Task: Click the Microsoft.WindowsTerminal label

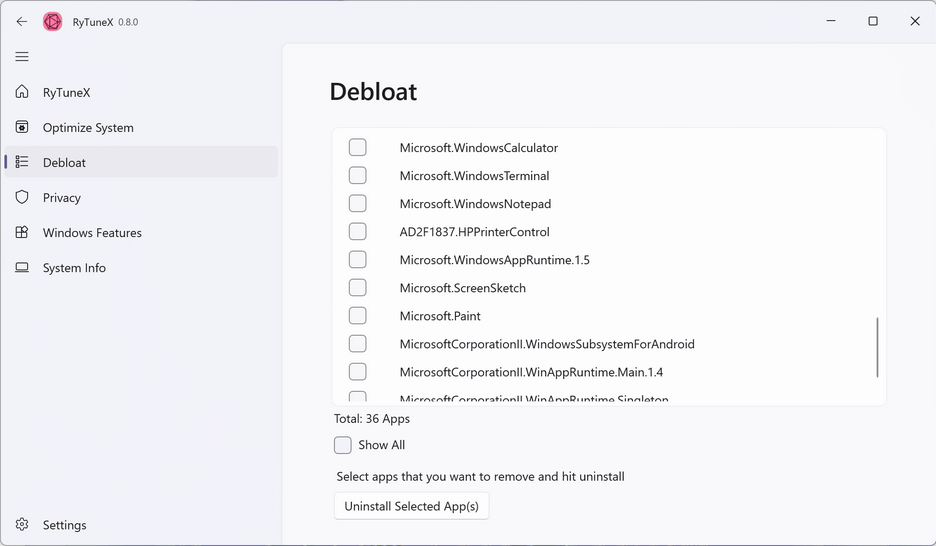Action: (475, 176)
